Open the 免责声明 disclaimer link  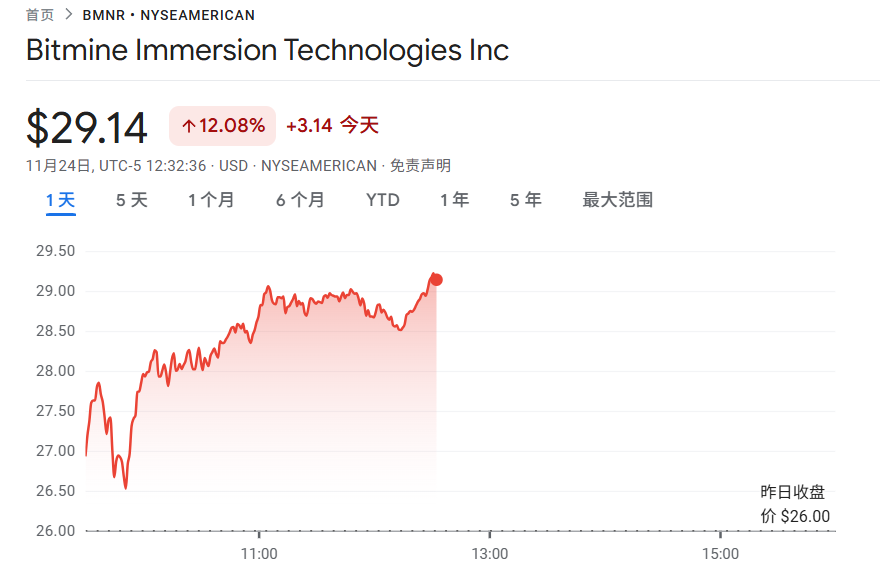coord(420,166)
